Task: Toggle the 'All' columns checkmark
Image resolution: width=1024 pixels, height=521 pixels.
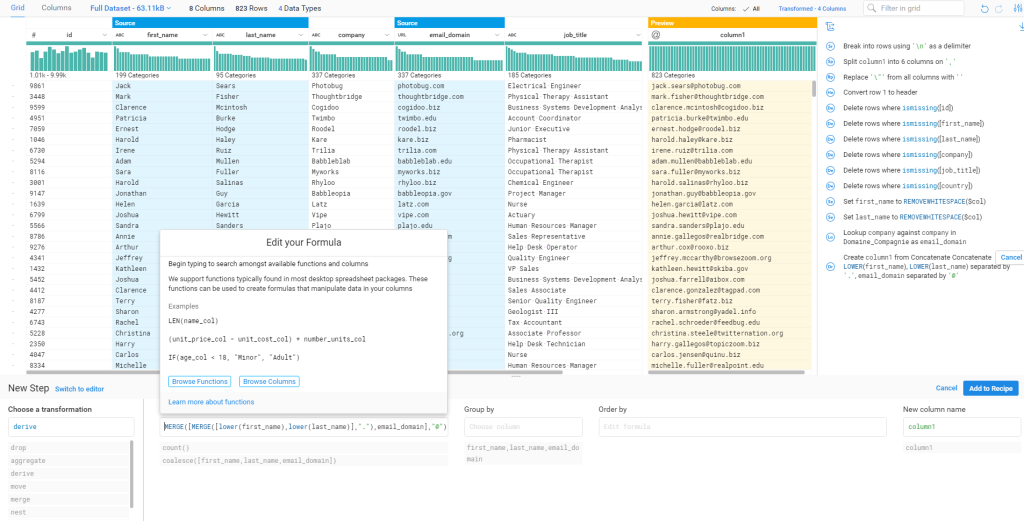Action: coord(750,8)
